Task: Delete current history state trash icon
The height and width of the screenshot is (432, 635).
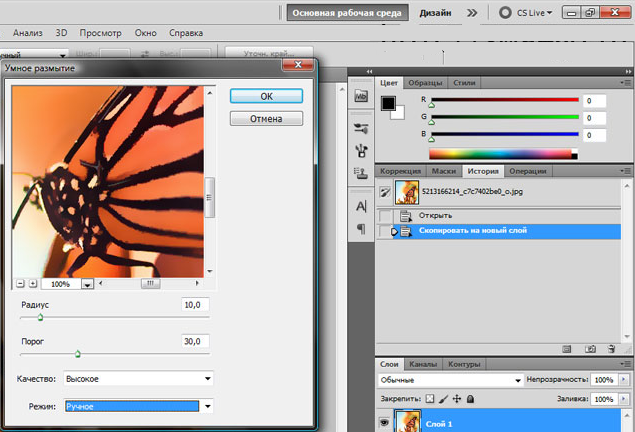Action: click(612, 349)
